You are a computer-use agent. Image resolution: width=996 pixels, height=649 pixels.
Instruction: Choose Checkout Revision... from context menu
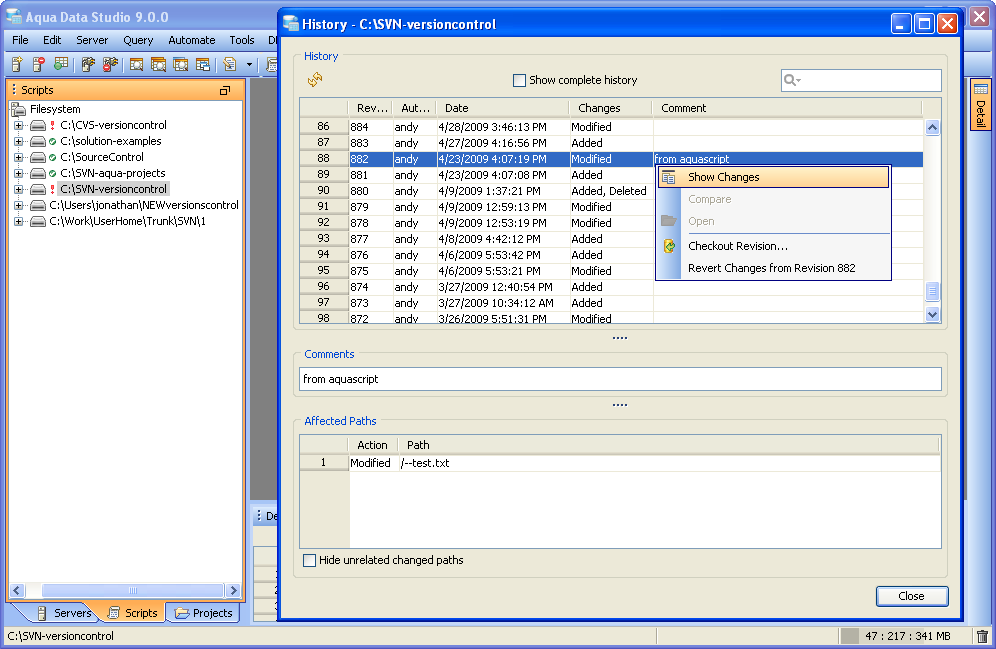click(773, 246)
